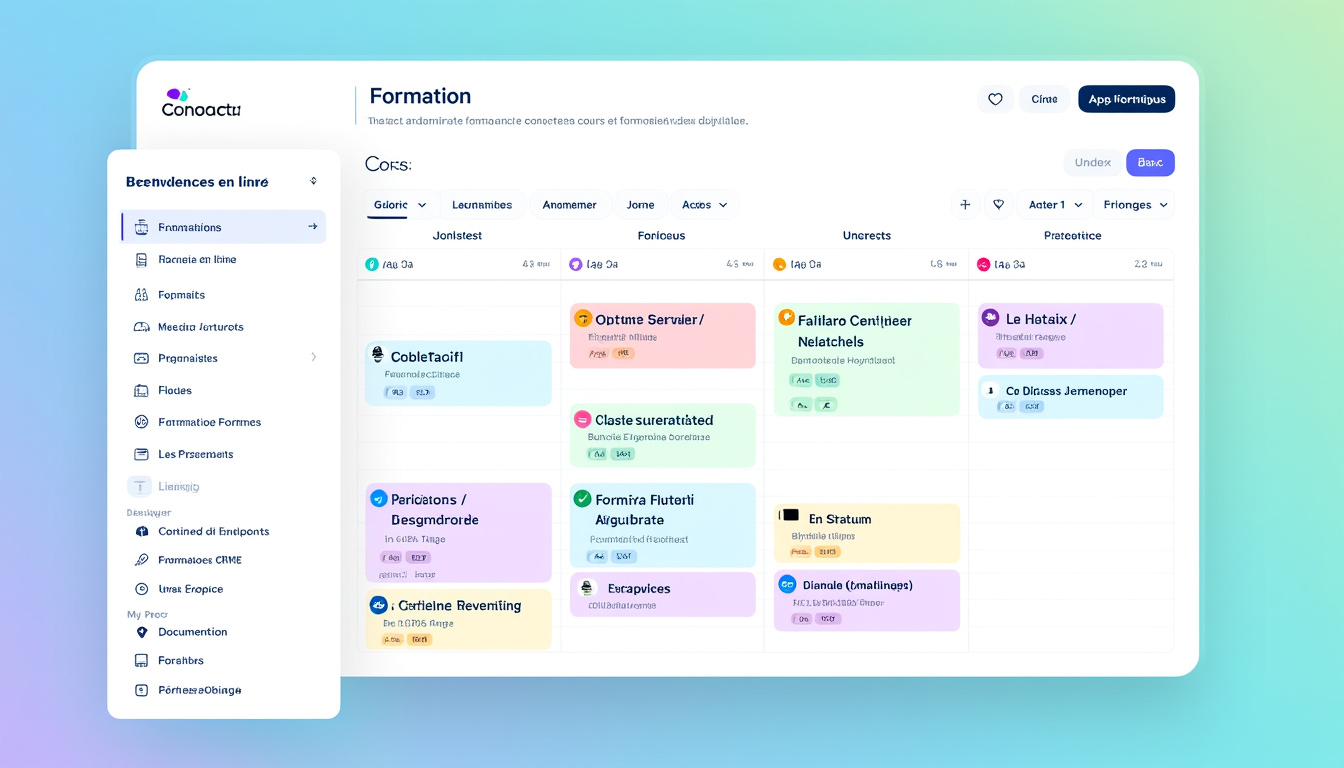
Task: Click the Urast Eropice sidebar icon
Action: (140, 589)
